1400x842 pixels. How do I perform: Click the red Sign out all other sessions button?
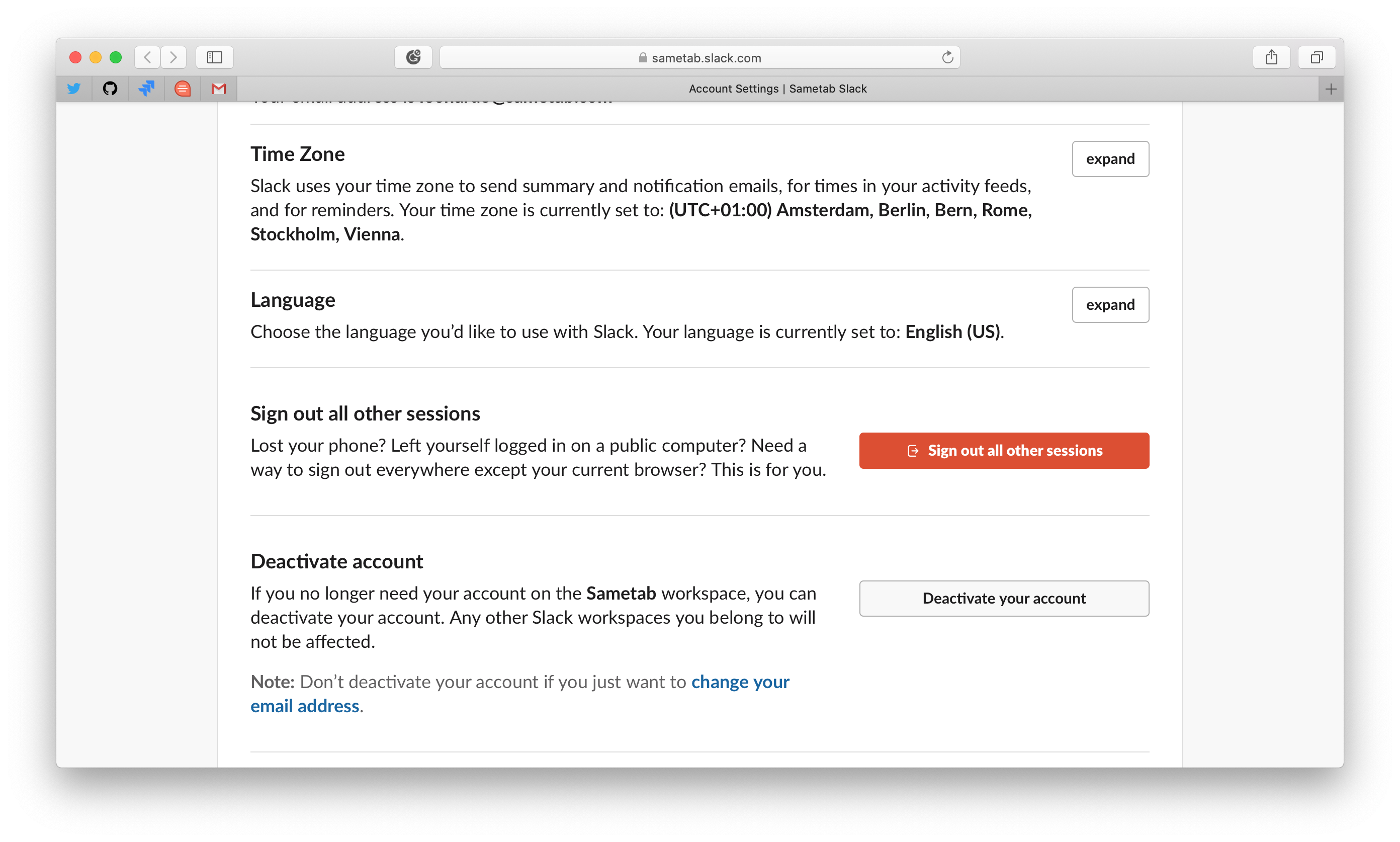click(1004, 451)
